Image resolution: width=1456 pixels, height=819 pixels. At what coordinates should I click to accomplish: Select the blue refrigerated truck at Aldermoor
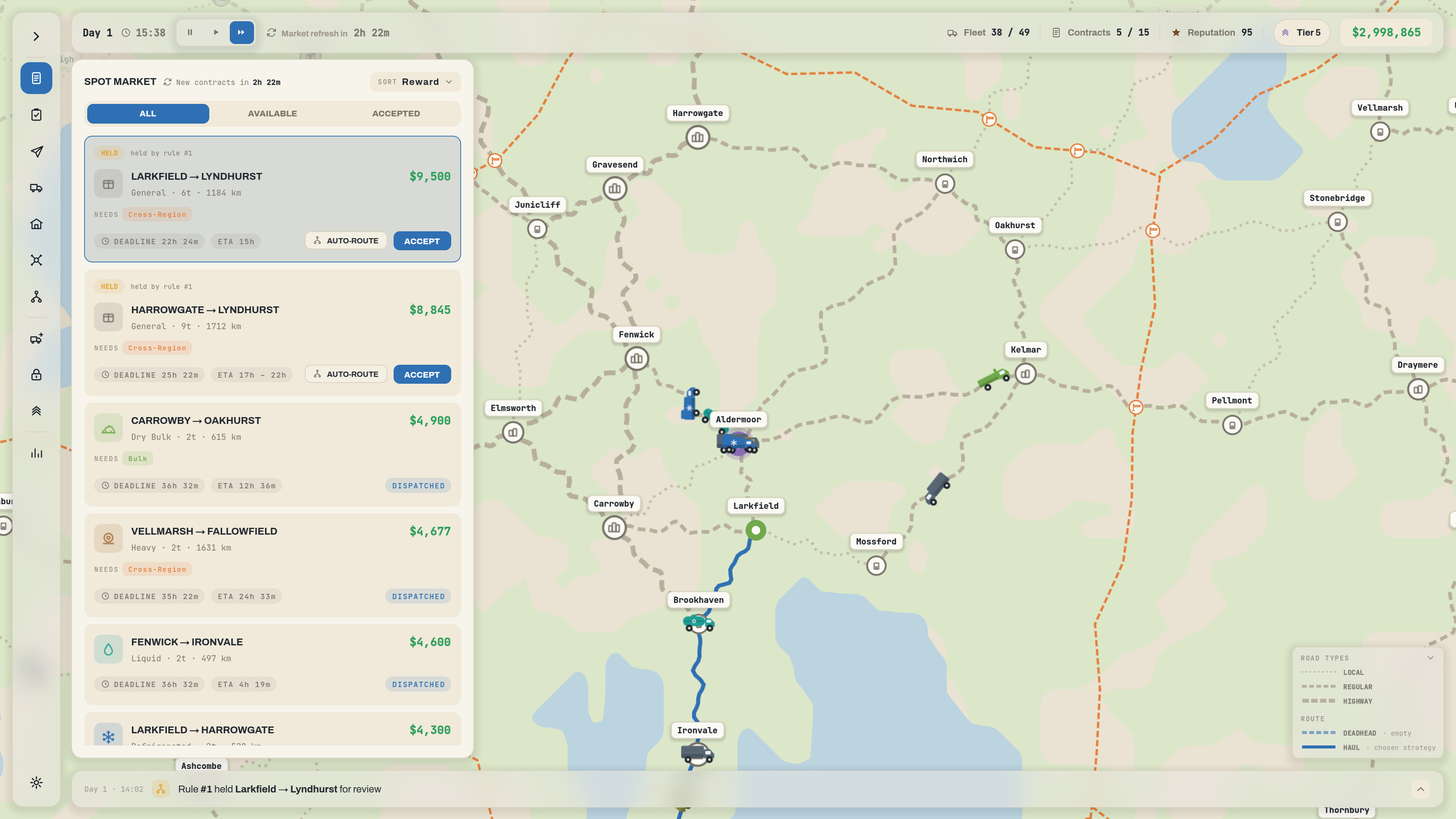pyautogui.click(x=737, y=442)
